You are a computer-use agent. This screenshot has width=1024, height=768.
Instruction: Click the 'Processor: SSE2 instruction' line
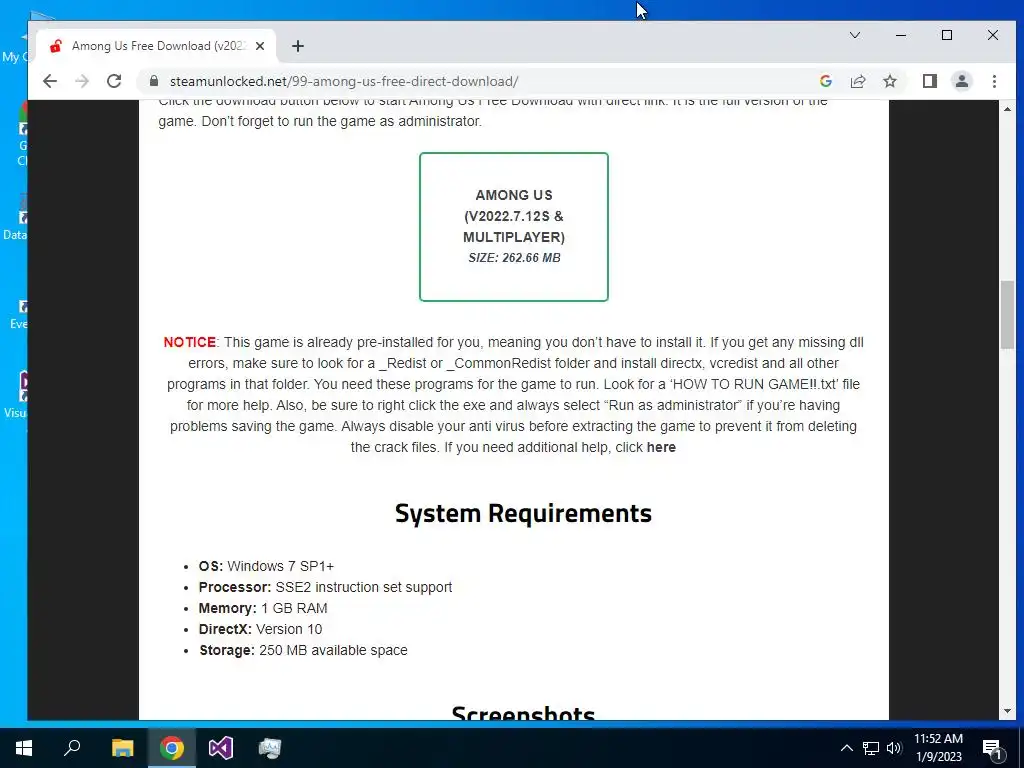325,587
